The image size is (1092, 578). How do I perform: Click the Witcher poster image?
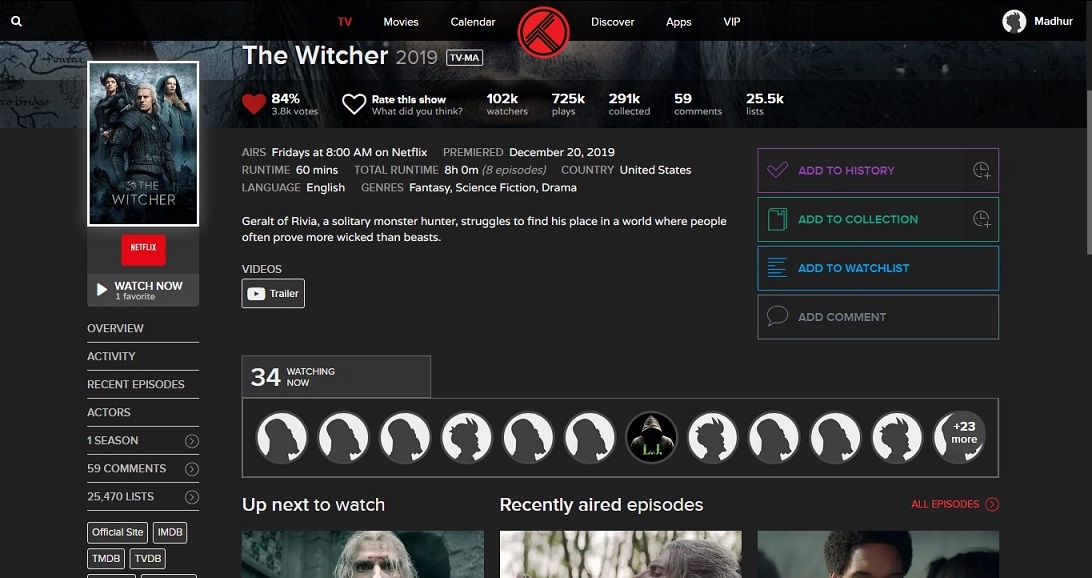click(143, 144)
